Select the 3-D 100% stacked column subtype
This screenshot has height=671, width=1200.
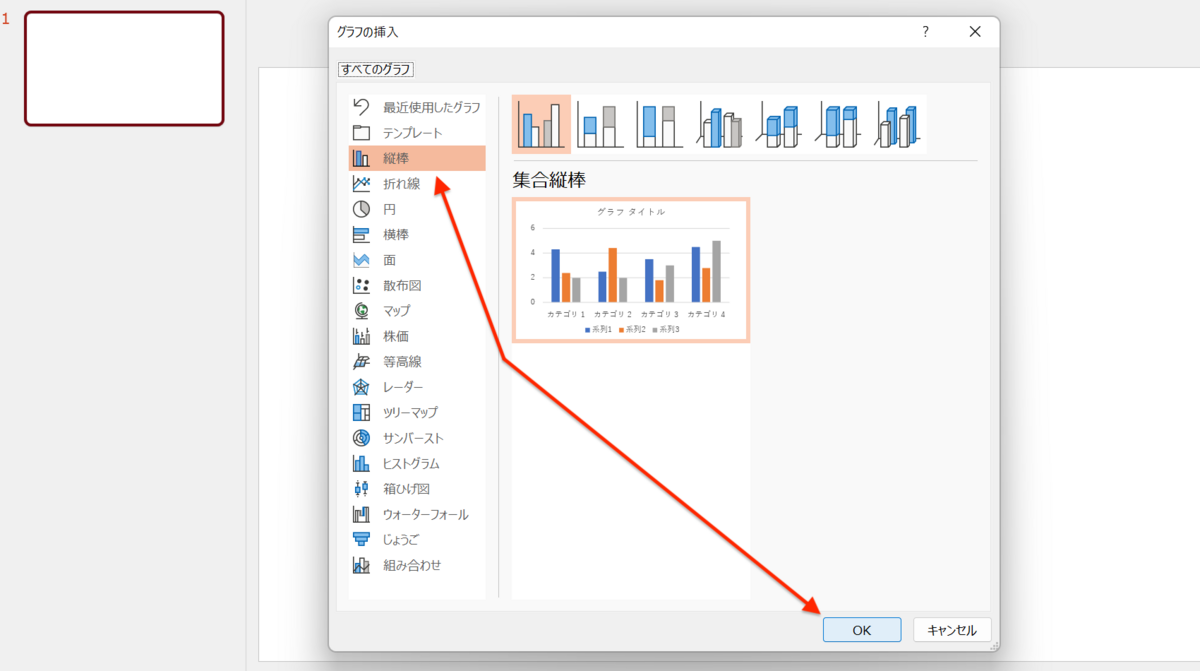point(840,125)
